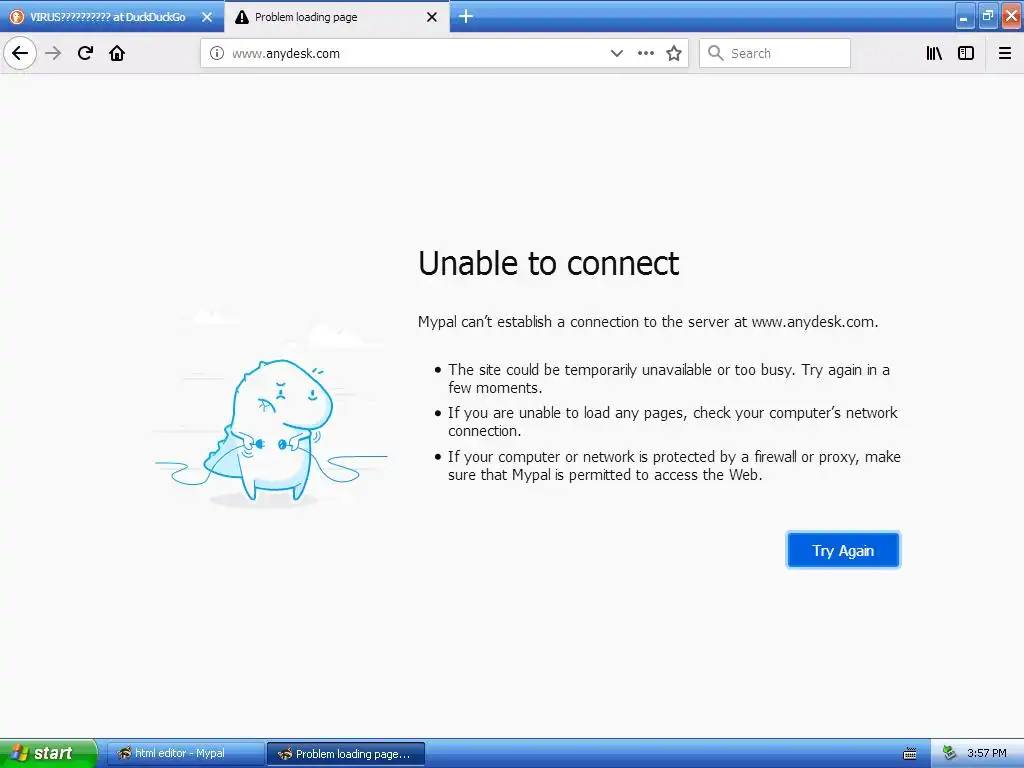This screenshot has width=1024, height=768.
Task: Click the magnifier icon in the search box
Action: 716,53
